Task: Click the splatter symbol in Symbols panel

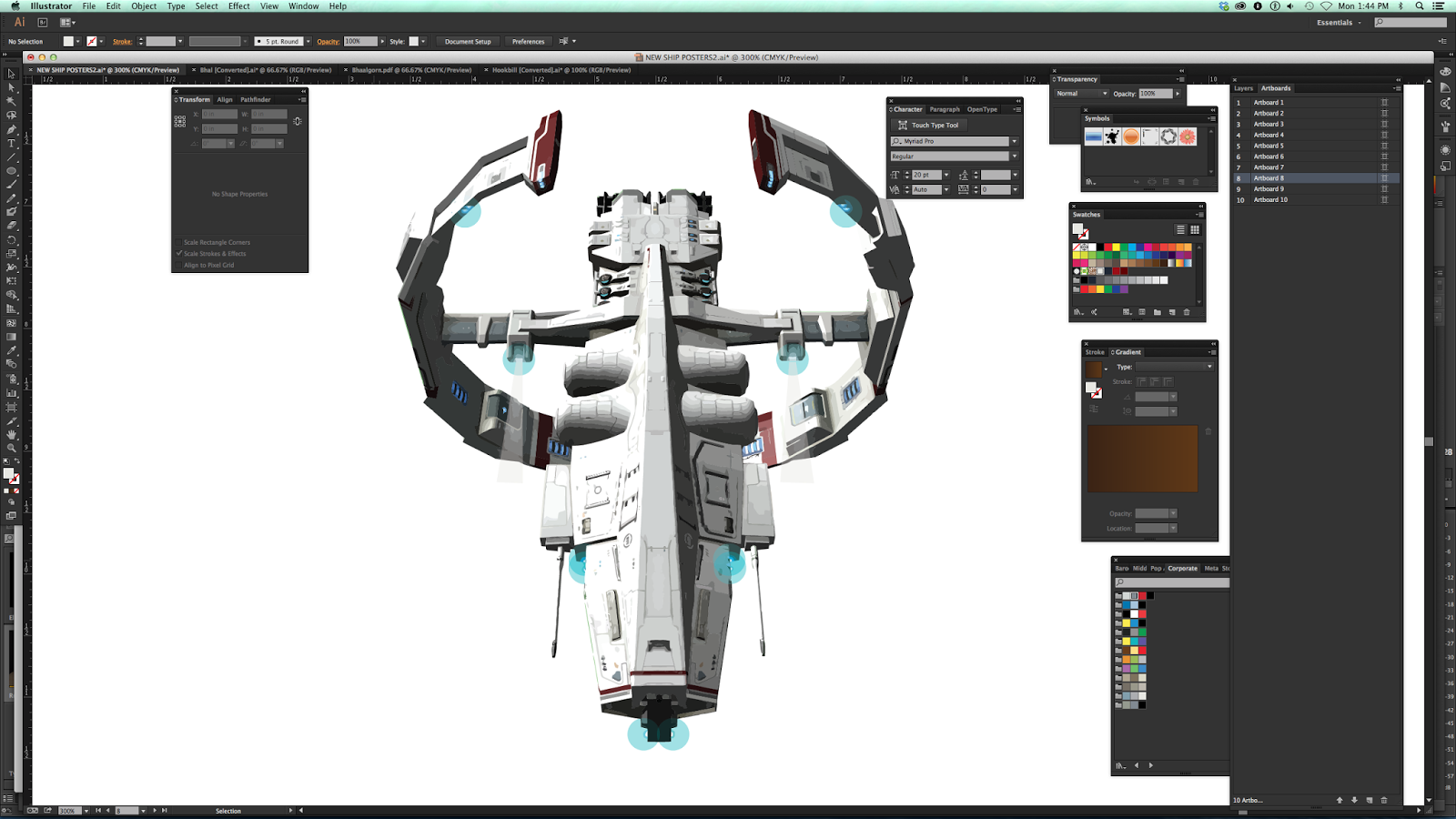Action: tap(1112, 136)
